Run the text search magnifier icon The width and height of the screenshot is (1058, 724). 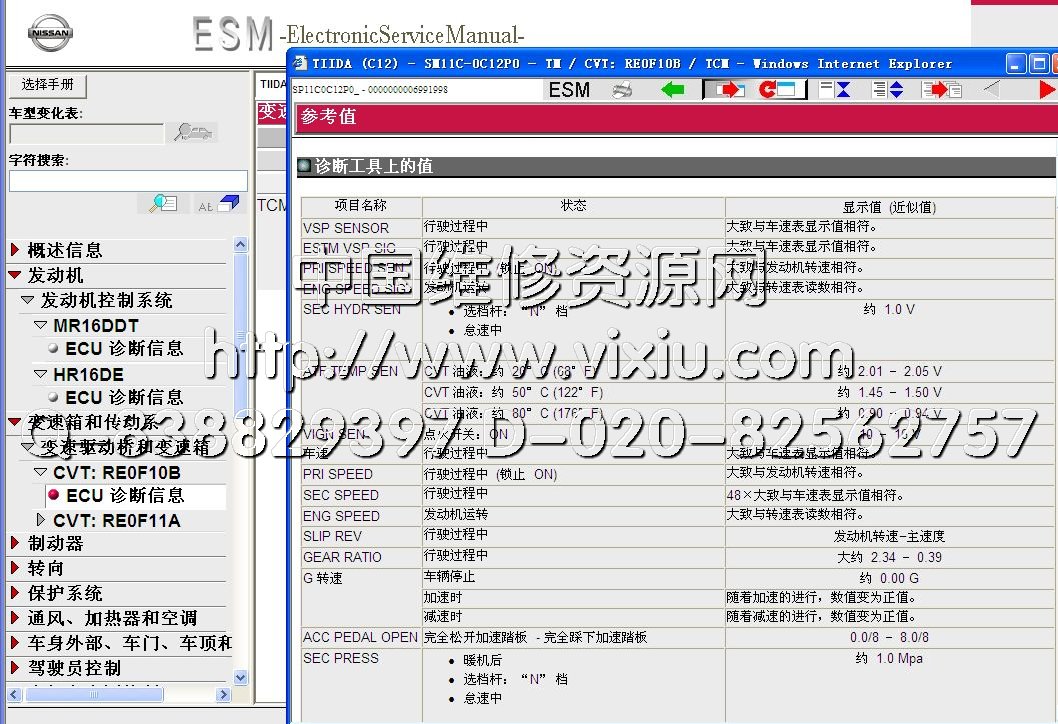pos(162,203)
